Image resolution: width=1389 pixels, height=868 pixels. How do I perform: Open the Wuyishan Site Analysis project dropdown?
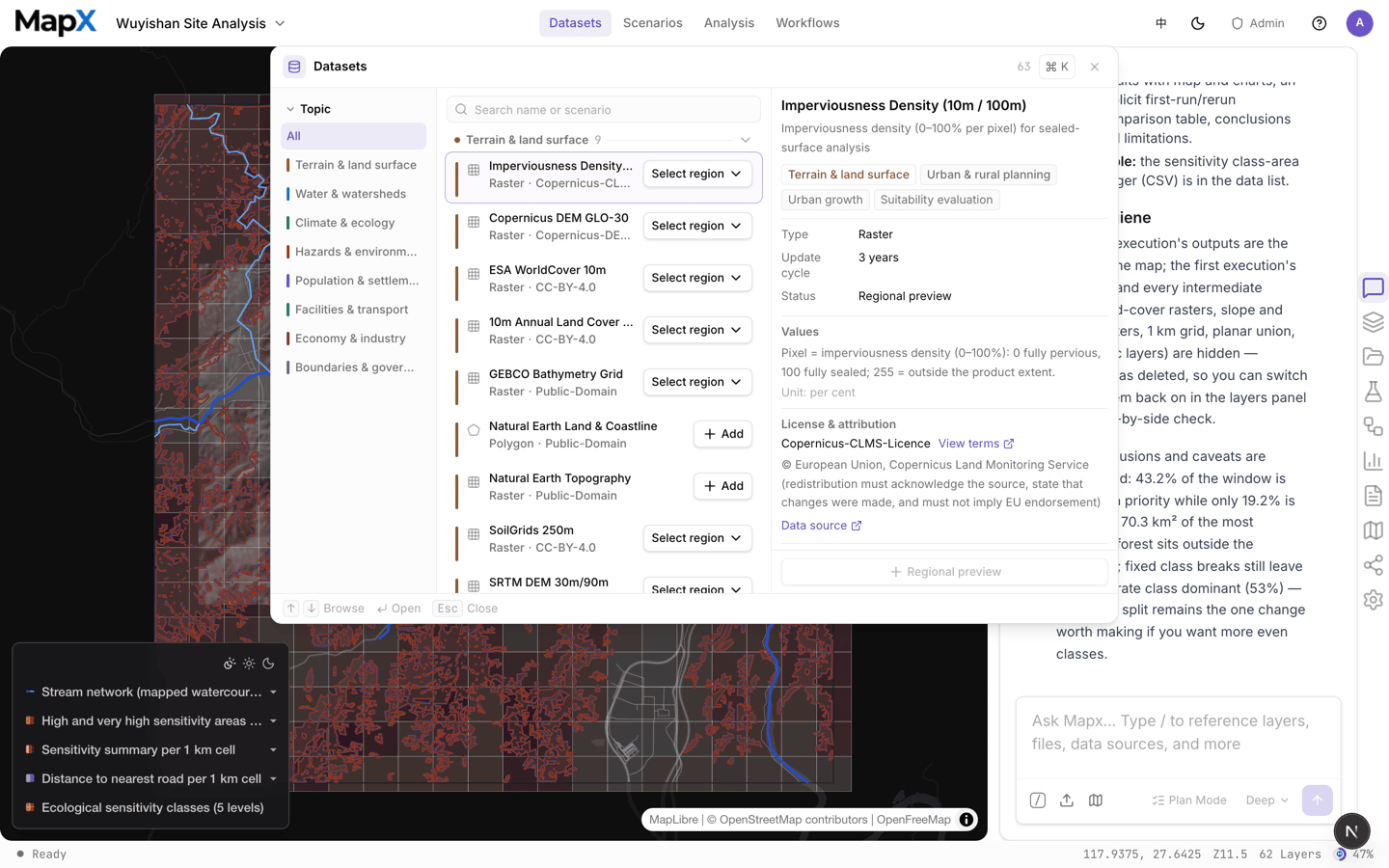pyautogui.click(x=201, y=23)
